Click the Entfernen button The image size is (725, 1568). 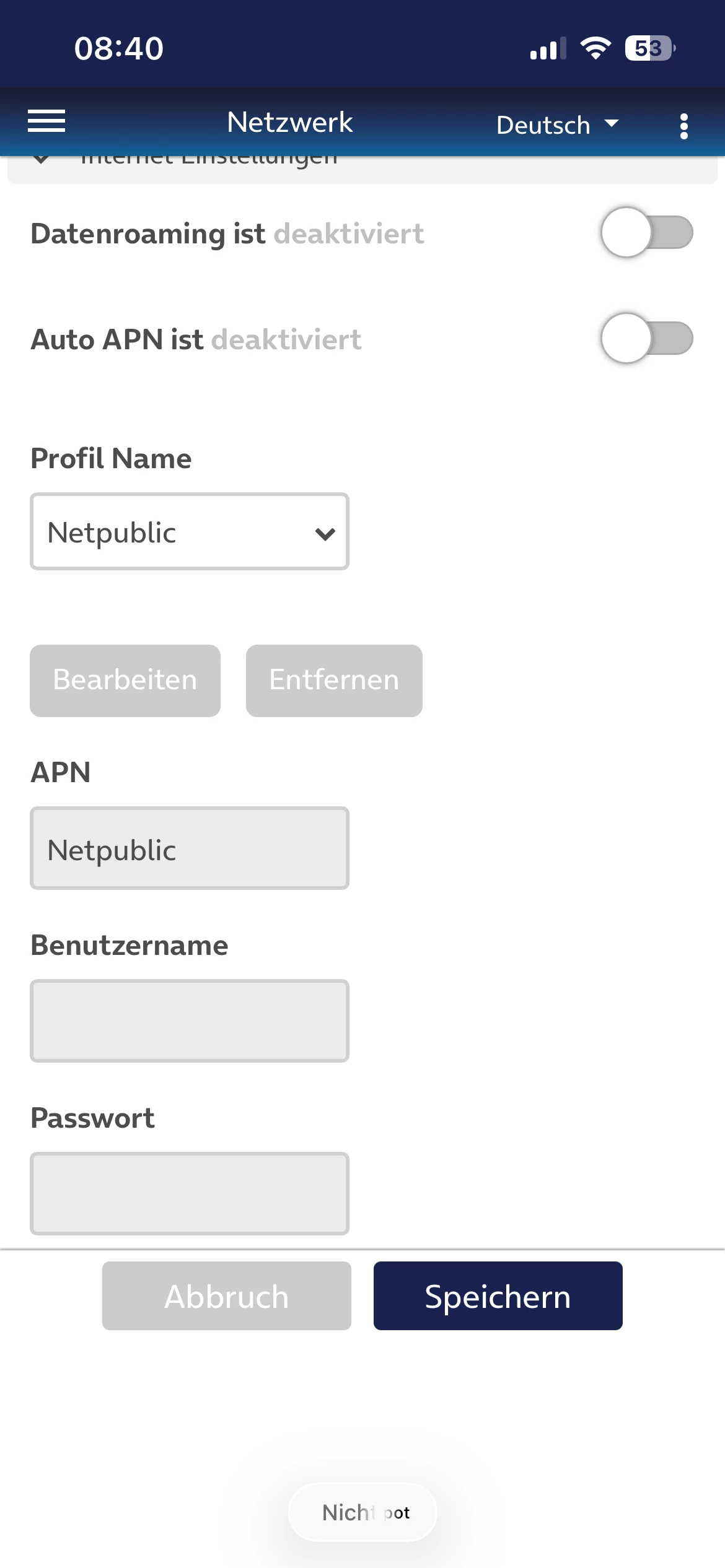tap(334, 681)
